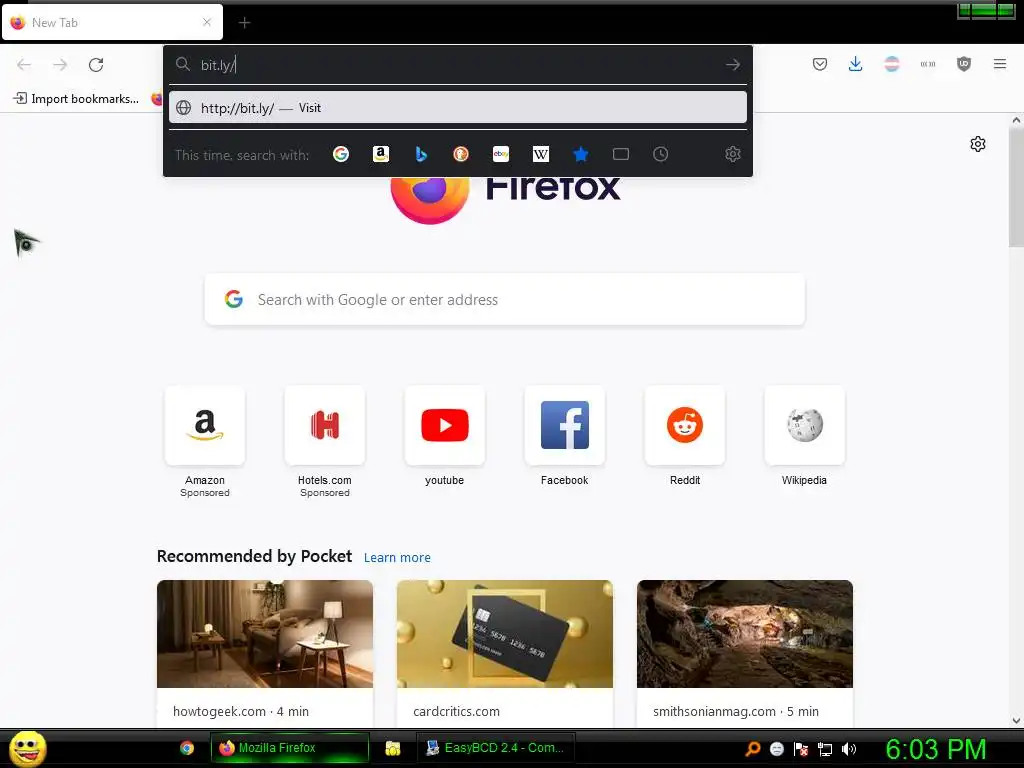Click the scrollbar down arrow
Screen dimensions: 1024x768
point(1016,721)
